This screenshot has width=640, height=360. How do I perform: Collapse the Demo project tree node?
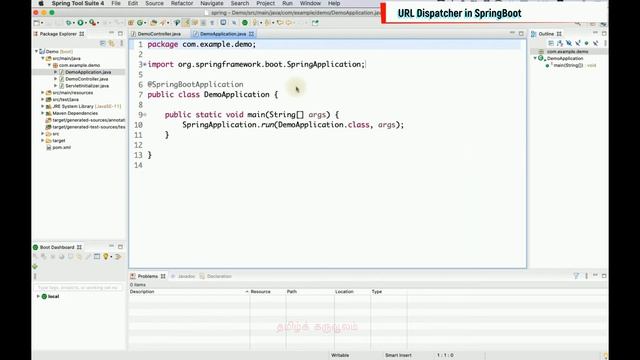[36, 51]
